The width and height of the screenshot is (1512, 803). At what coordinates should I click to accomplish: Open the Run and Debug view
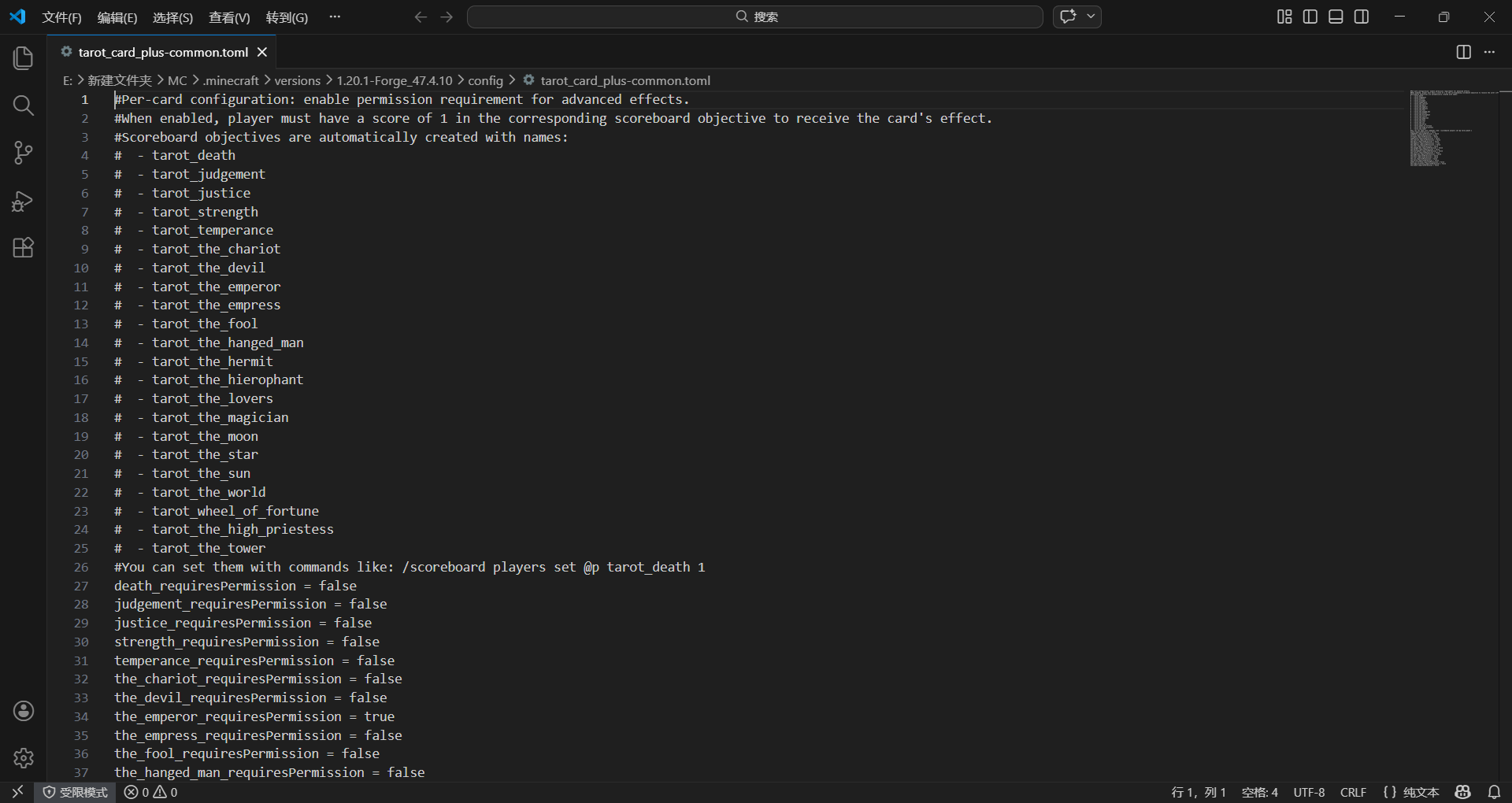[24, 202]
